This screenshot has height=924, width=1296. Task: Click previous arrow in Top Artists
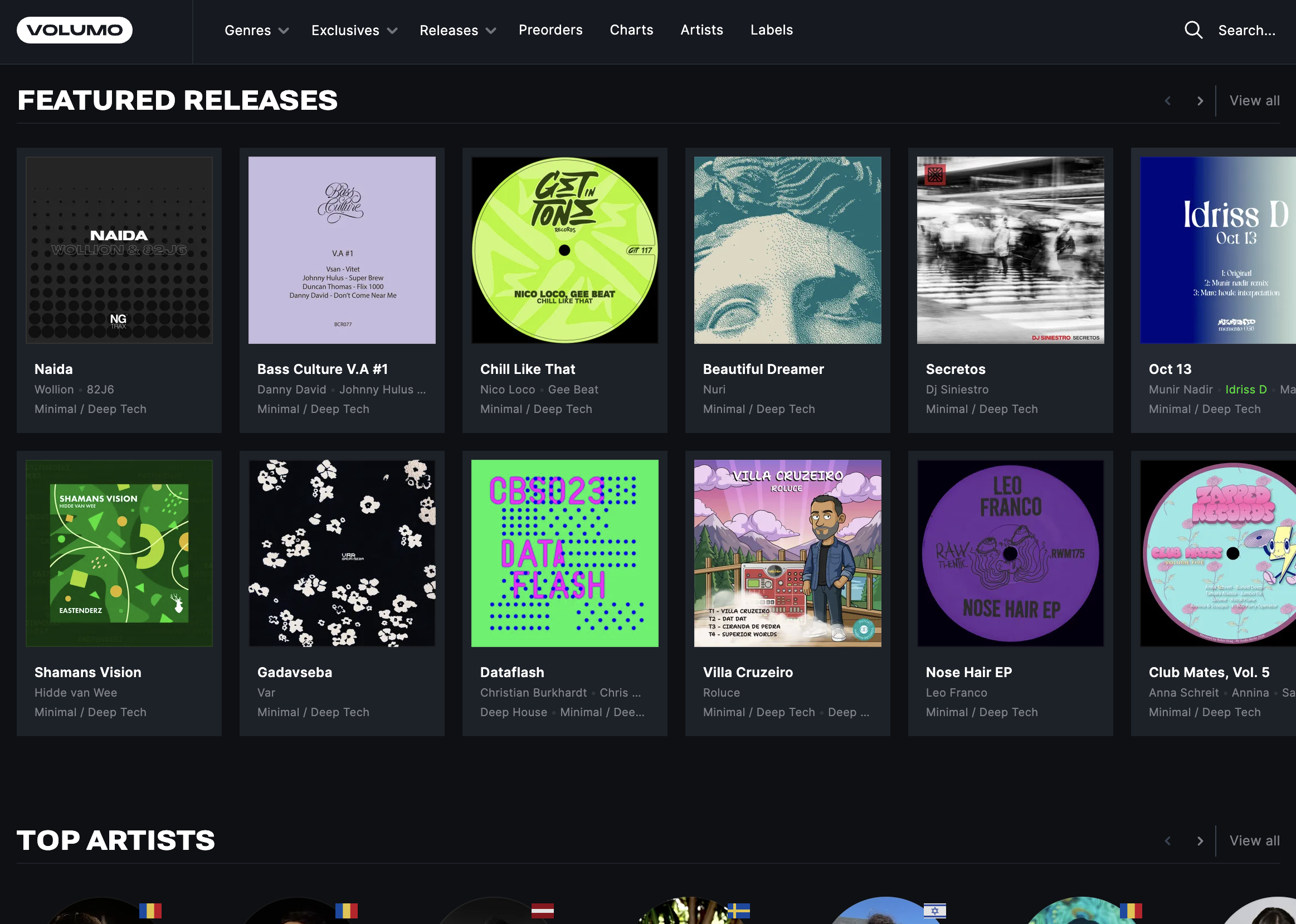coord(1167,841)
